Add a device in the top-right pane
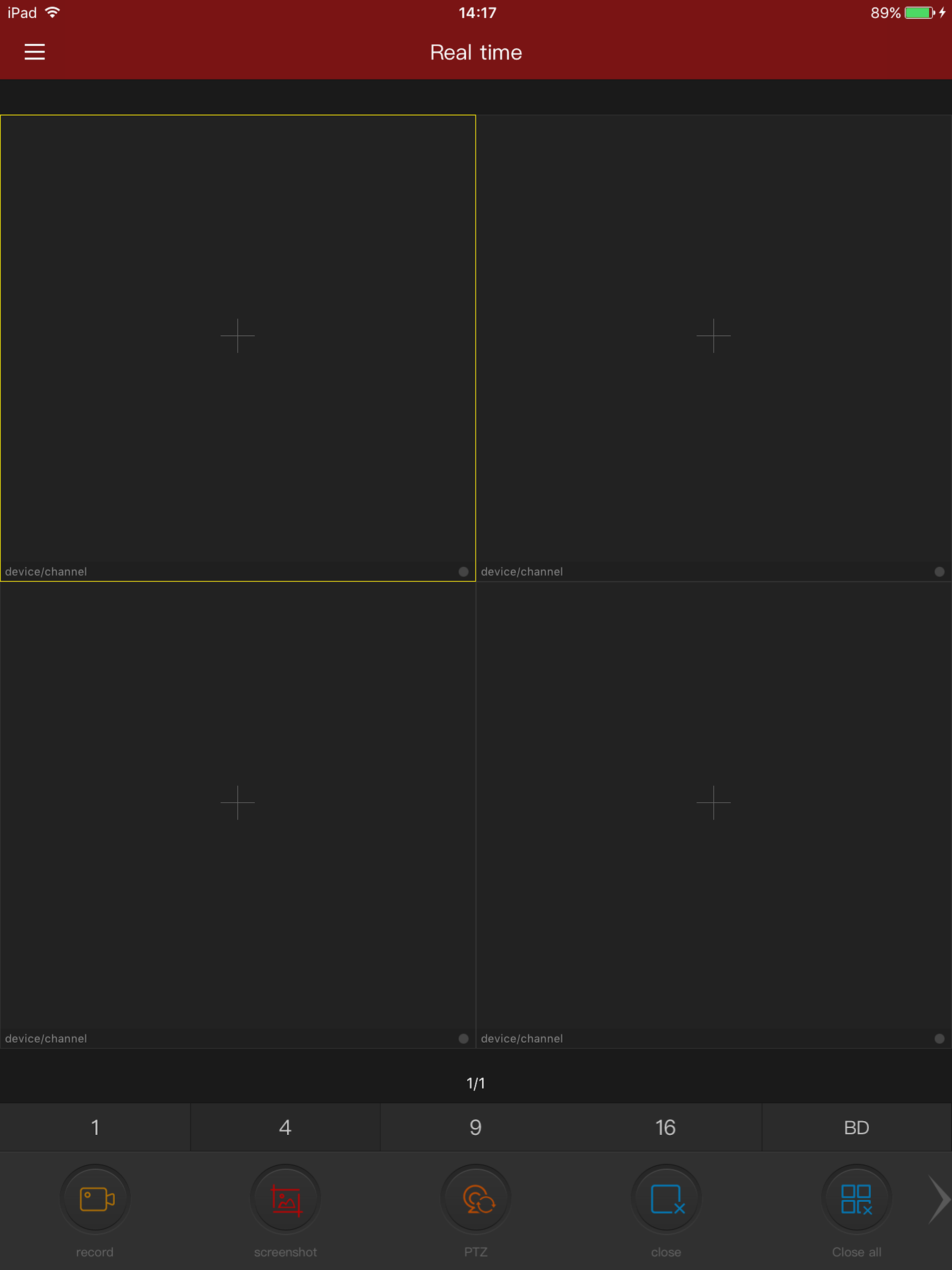The width and height of the screenshot is (952, 1270). coord(713,335)
